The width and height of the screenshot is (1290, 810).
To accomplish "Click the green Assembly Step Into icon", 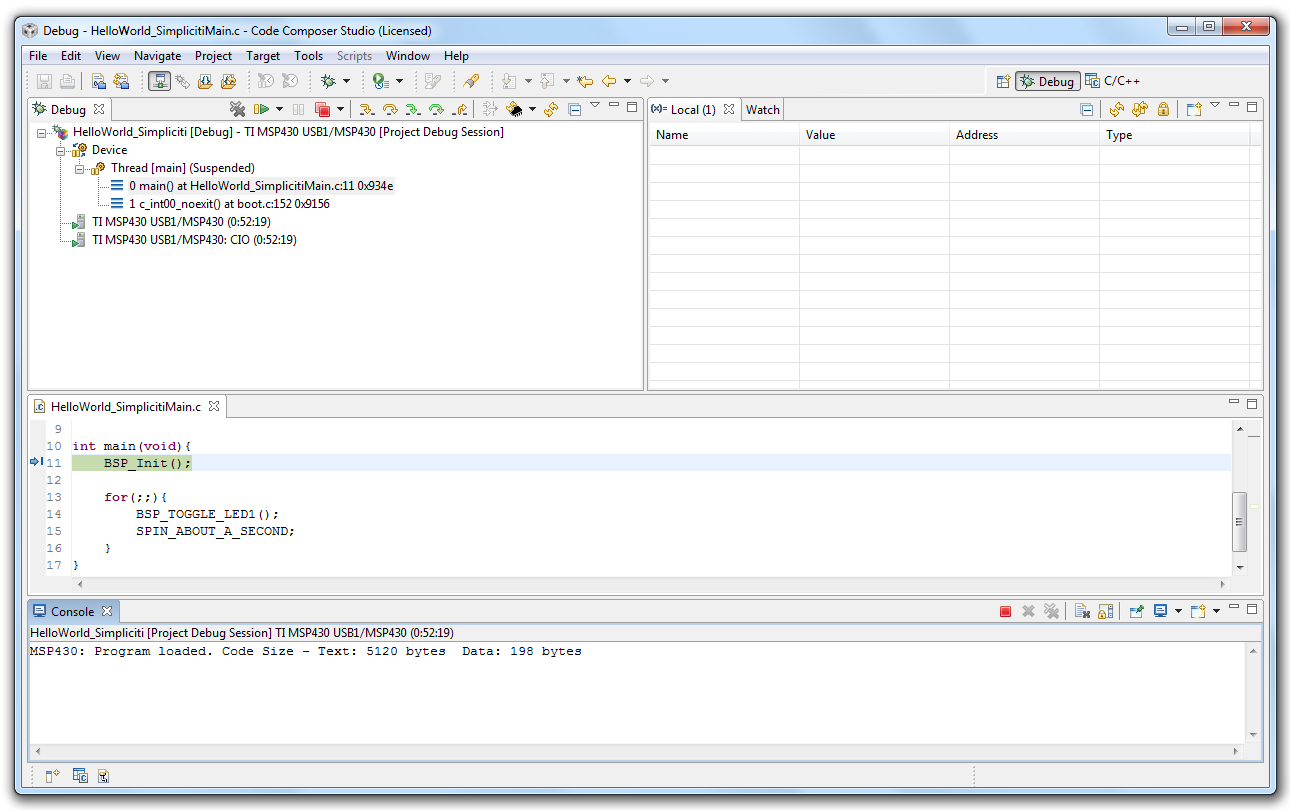I will pyautogui.click(x=413, y=109).
